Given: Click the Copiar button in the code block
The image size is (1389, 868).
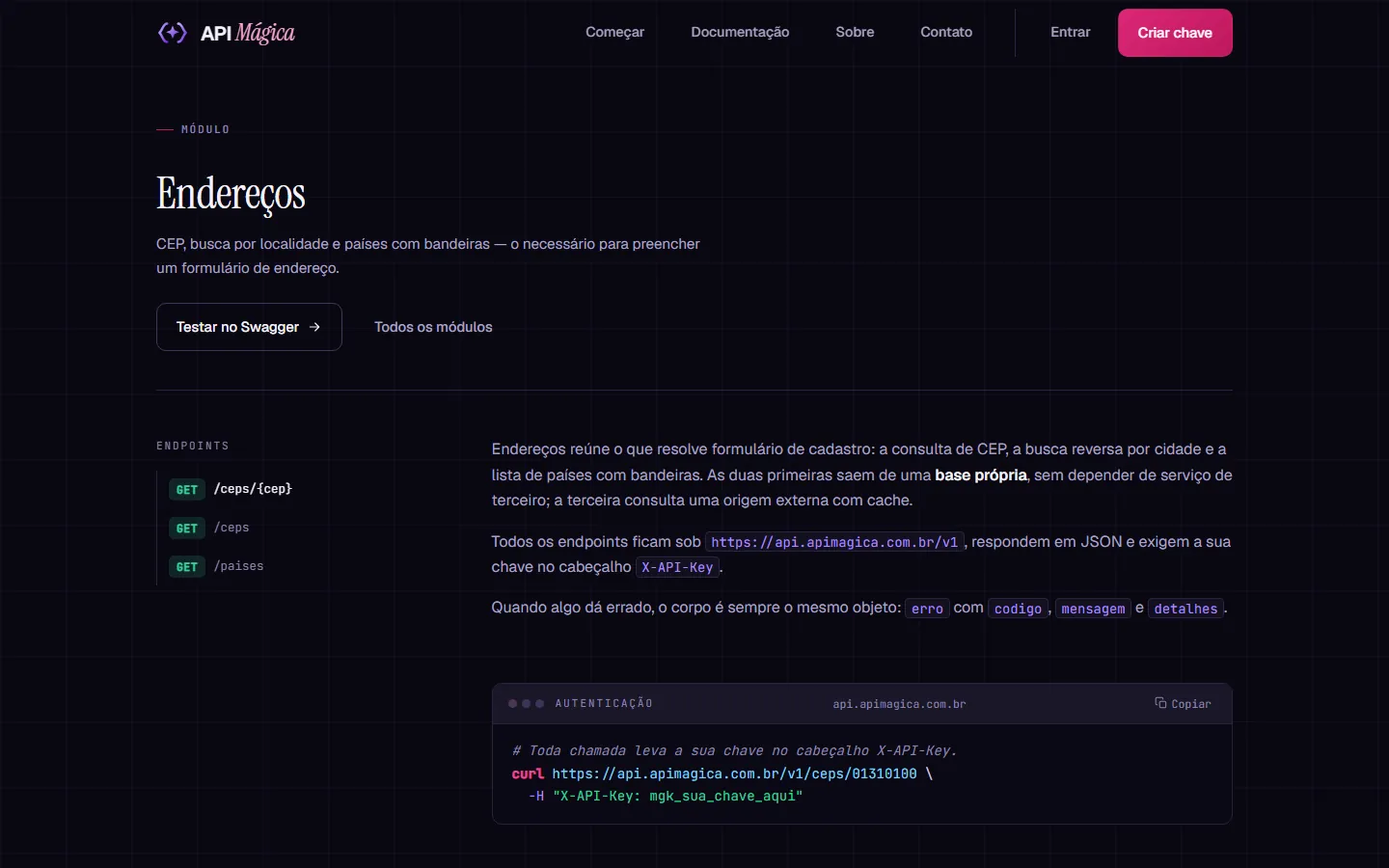Looking at the screenshot, I should pyautogui.click(x=1183, y=703).
